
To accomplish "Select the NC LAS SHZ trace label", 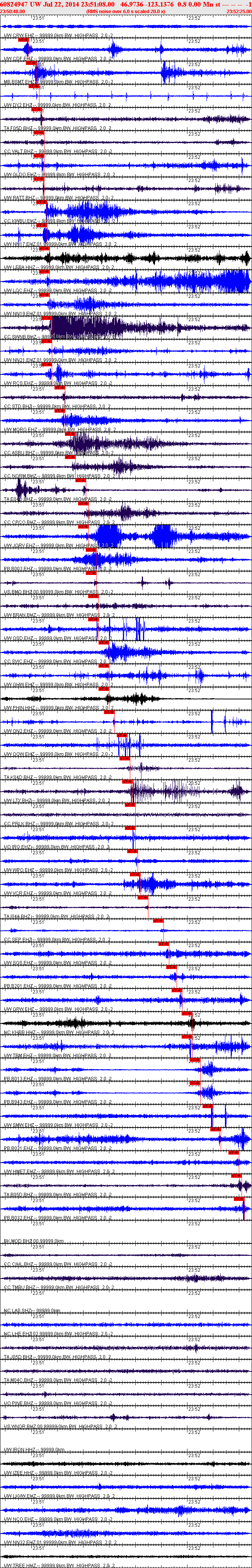I will 32,1311.
